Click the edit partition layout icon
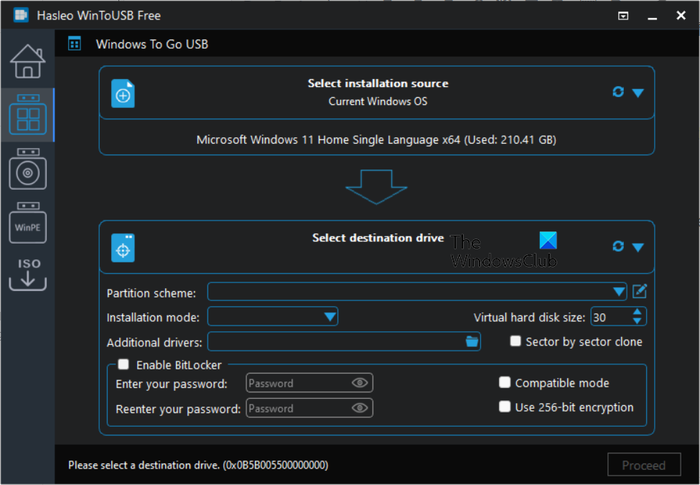 (640, 292)
